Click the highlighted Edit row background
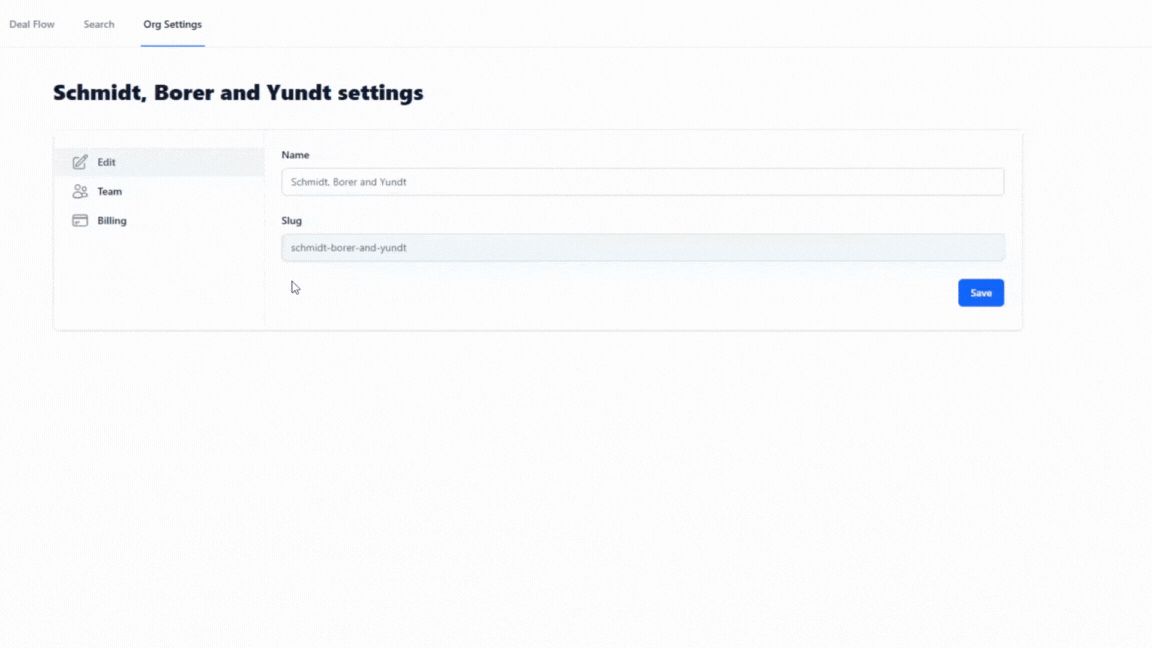Image resolution: width=1152 pixels, height=648 pixels. coord(159,162)
